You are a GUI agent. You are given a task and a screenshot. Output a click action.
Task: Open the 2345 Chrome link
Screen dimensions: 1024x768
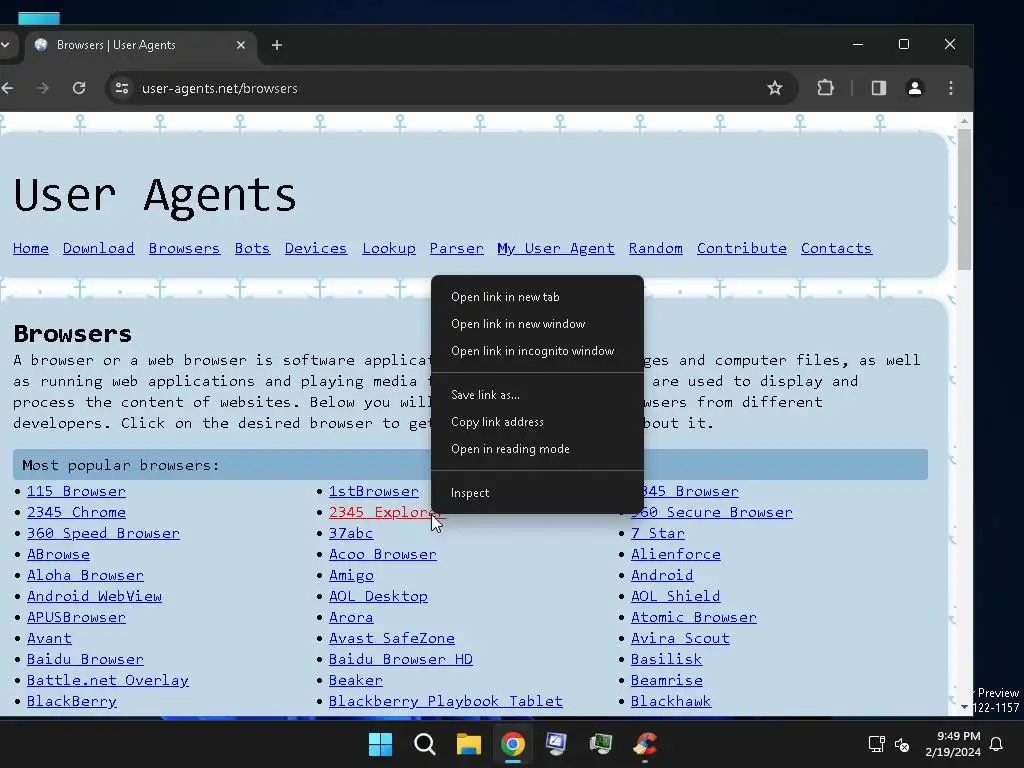point(76,512)
